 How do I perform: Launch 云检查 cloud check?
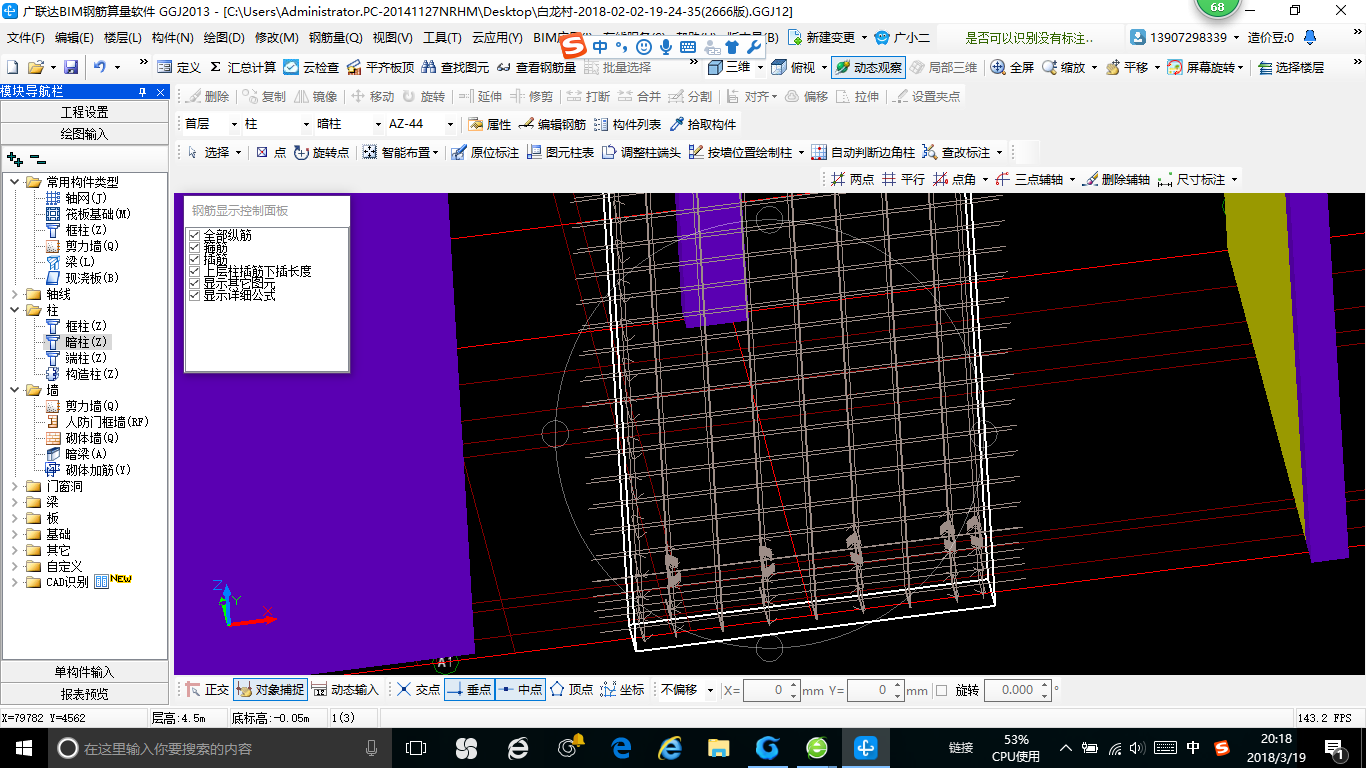click(x=311, y=67)
